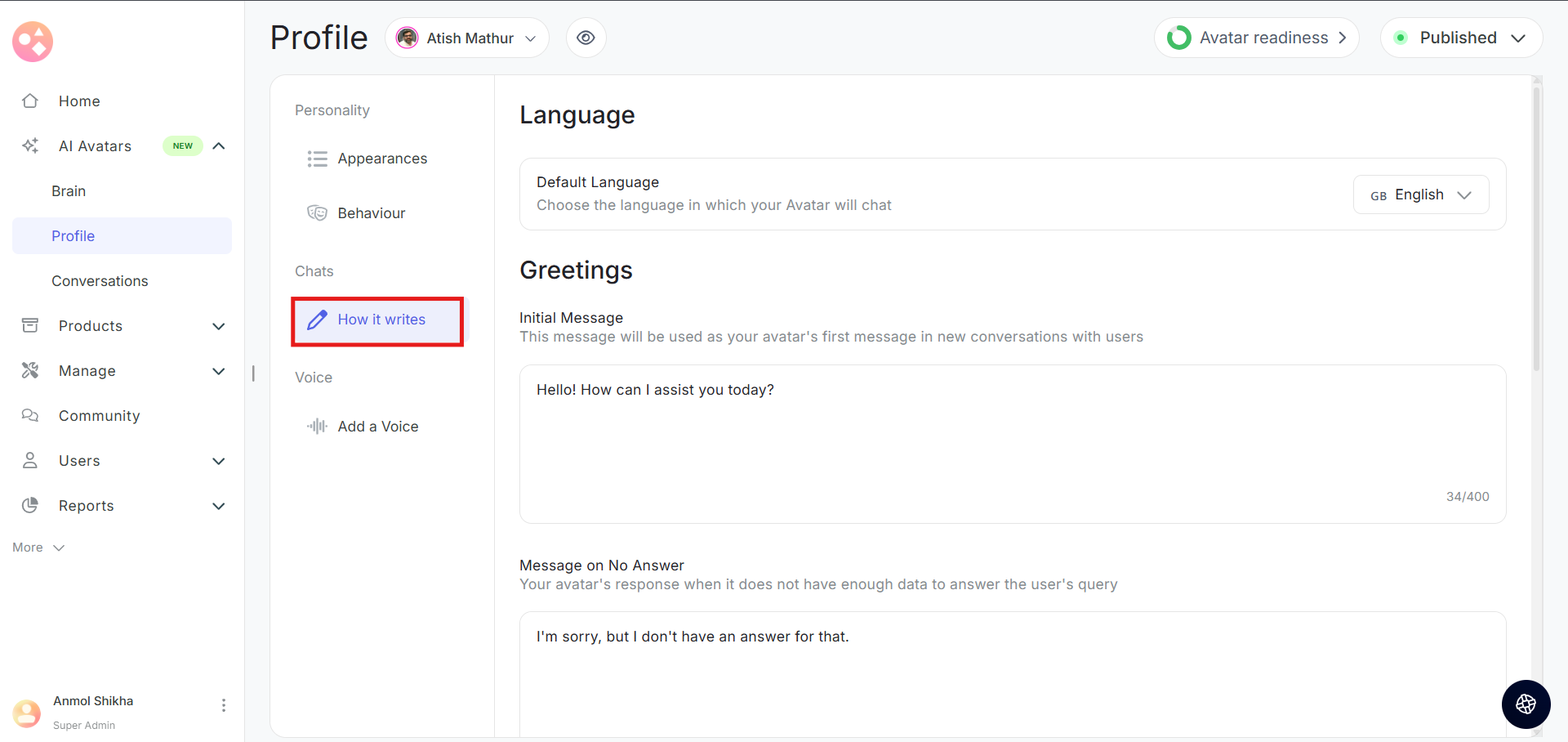Click the Add a Voice waveform icon

[x=317, y=427]
